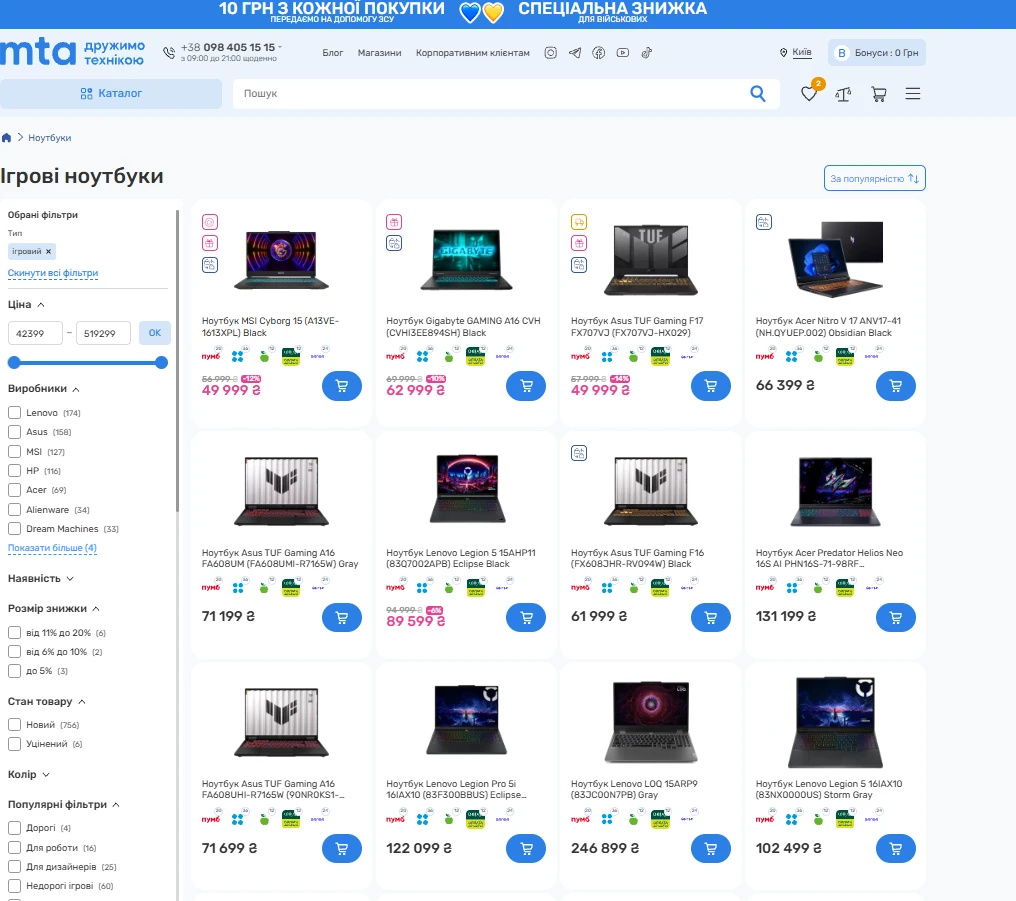Check the Asus manufacturer checkbox
Screen dimensions: 1016x901
pyautogui.click(x=14, y=432)
